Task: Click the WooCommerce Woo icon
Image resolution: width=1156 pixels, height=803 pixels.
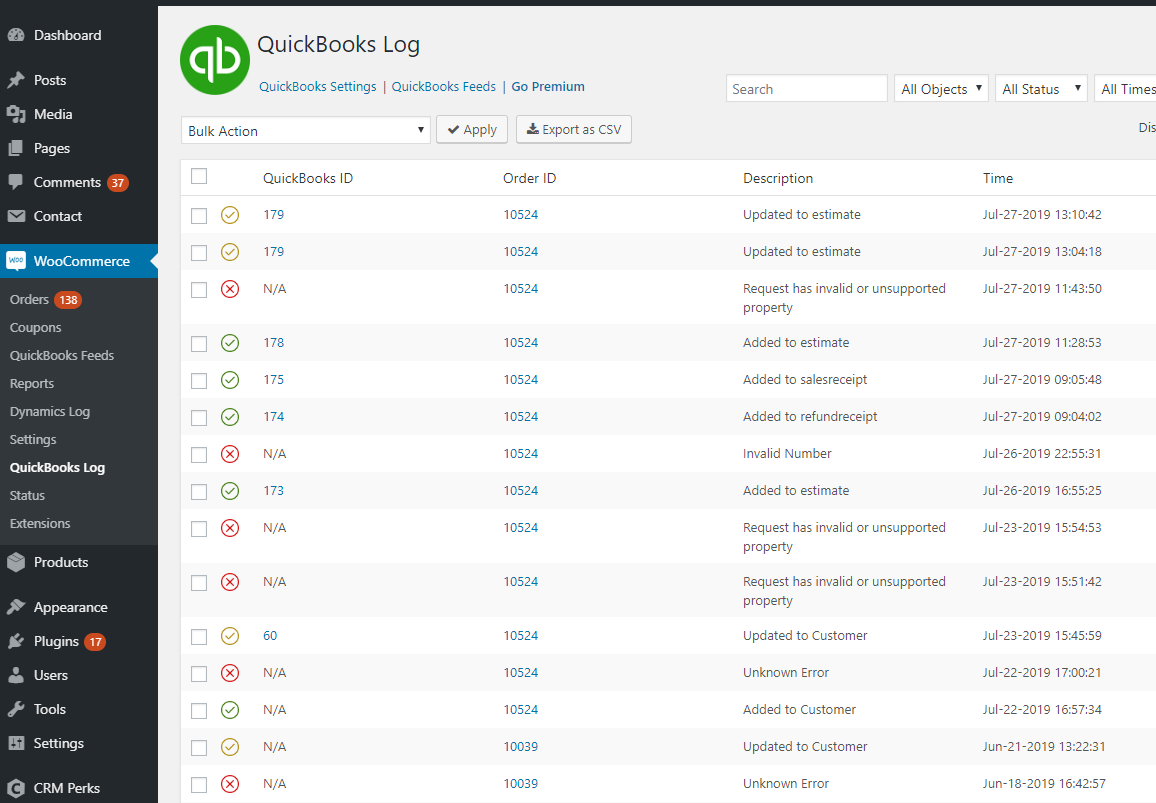Action: pyautogui.click(x=16, y=260)
